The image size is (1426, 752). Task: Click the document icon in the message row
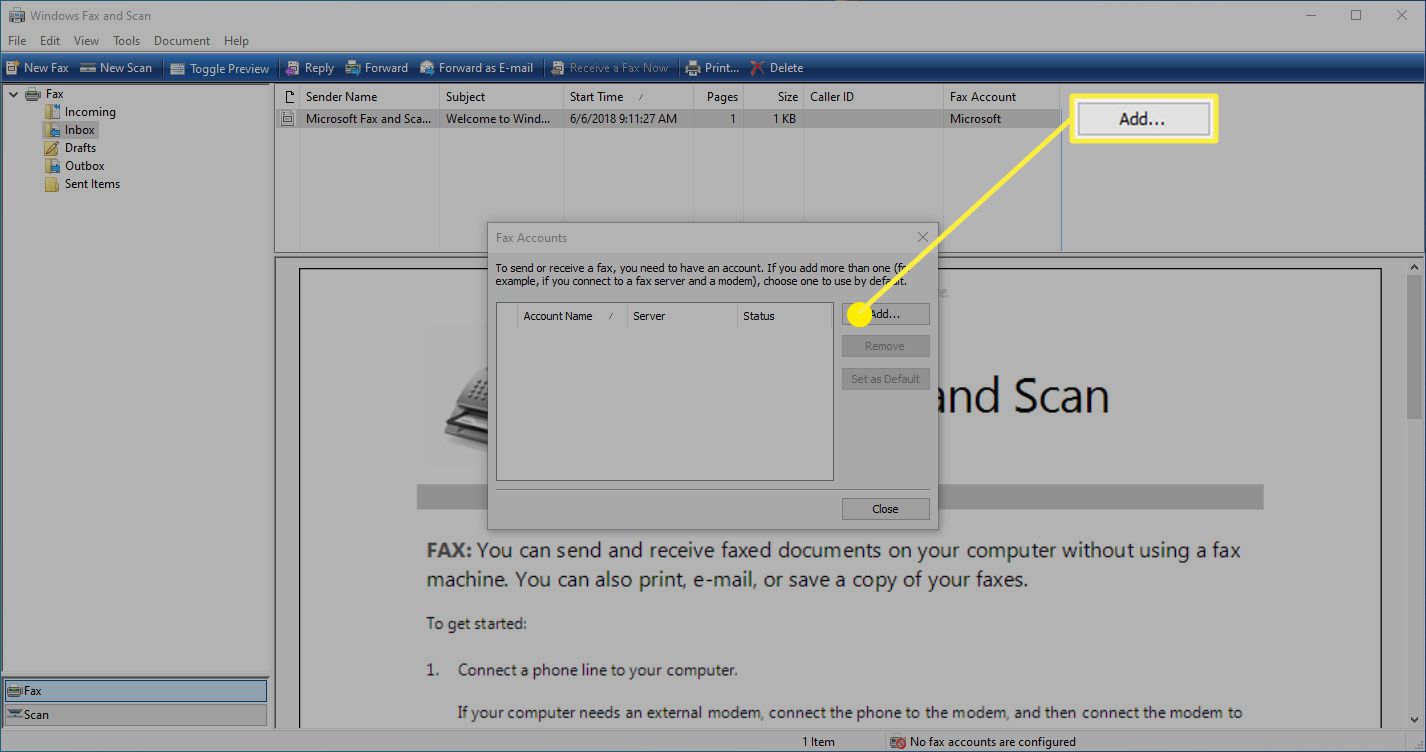pos(288,119)
